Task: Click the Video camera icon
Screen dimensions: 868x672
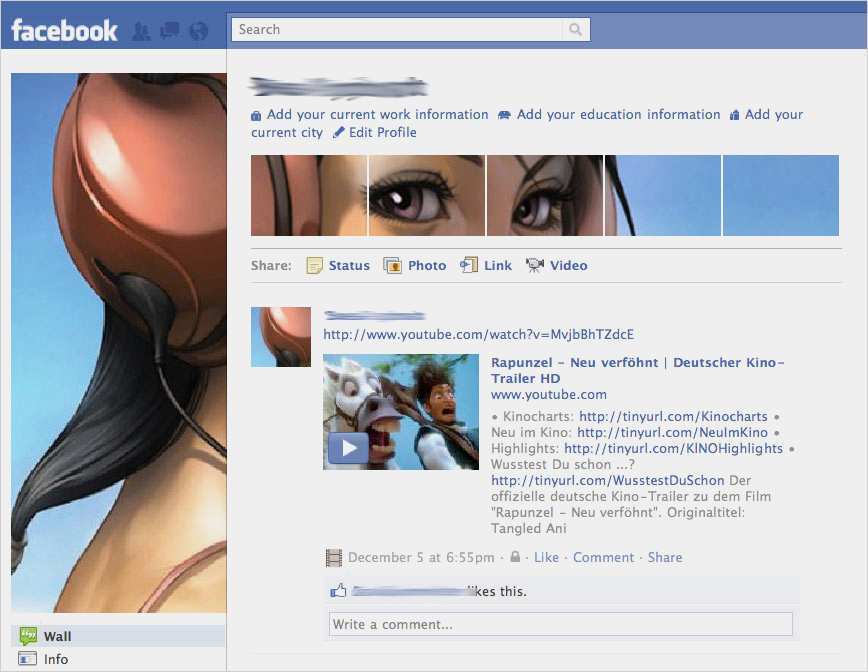Action: pos(535,266)
